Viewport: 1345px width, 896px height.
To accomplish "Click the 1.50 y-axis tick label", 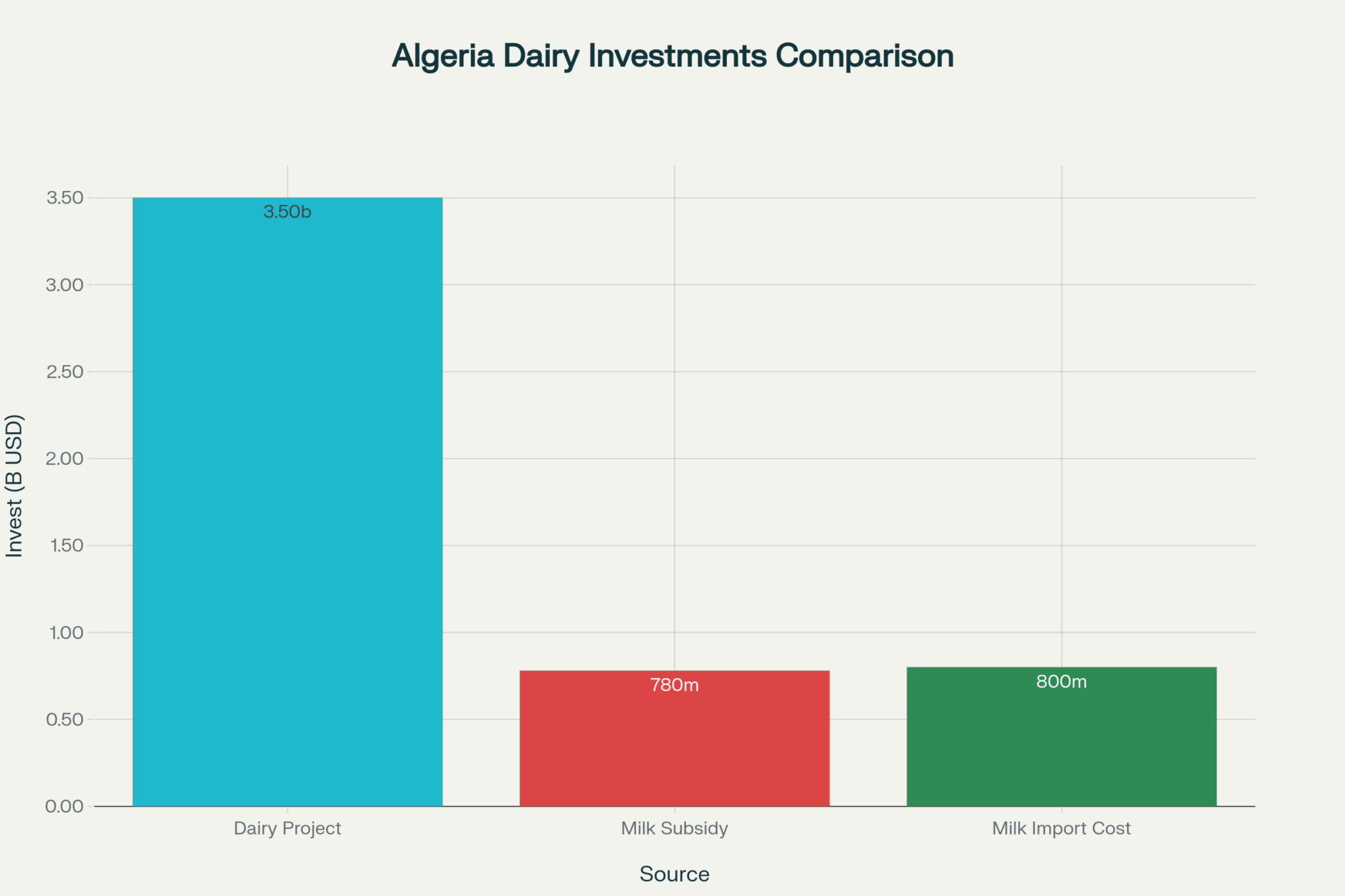I will [67, 545].
